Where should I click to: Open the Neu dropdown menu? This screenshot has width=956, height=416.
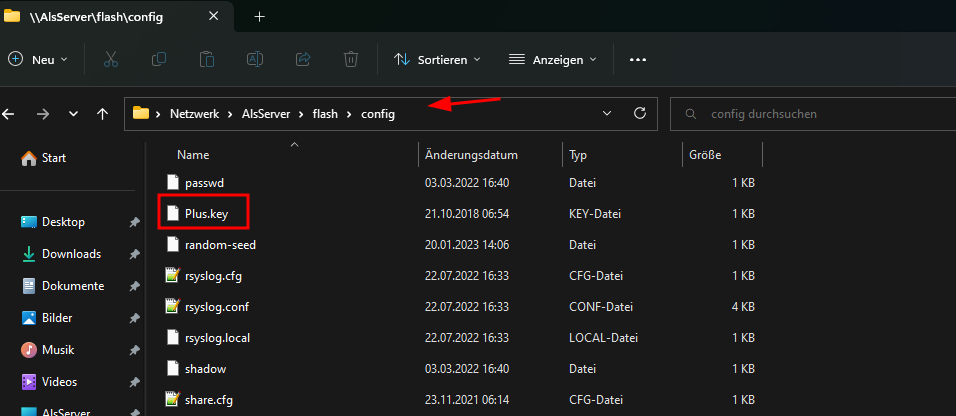pyautogui.click(x=38, y=60)
